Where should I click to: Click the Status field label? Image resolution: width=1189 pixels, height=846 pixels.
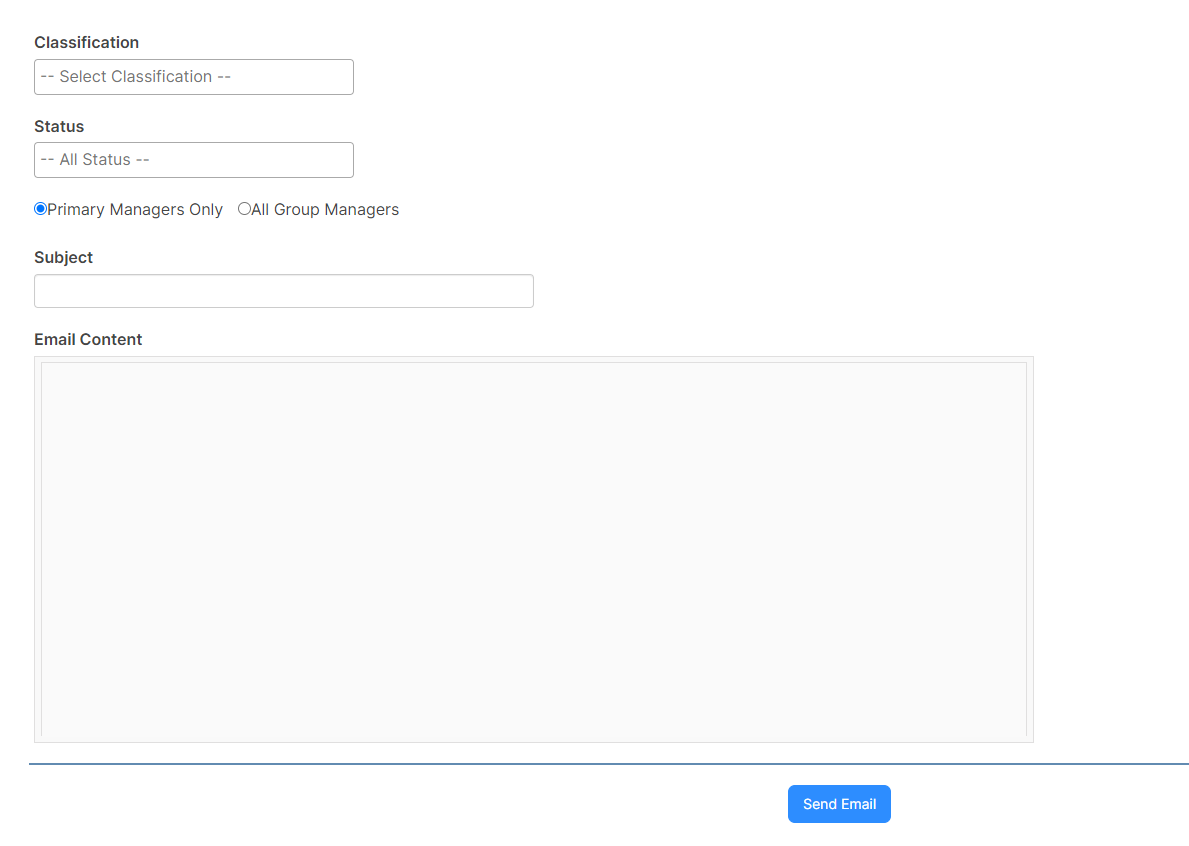click(x=59, y=127)
